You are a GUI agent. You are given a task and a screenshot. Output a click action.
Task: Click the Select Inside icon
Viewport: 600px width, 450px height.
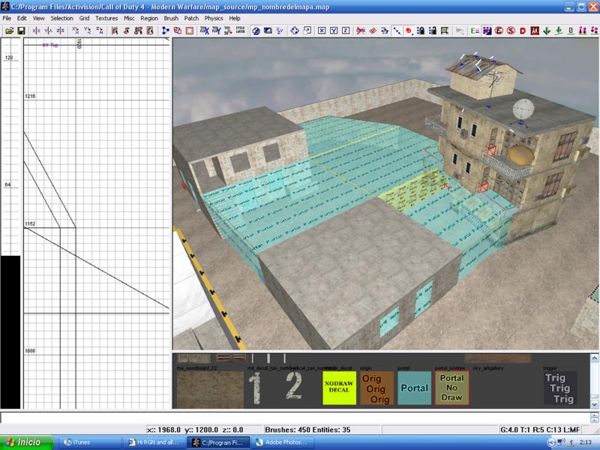[x=150, y=31]
